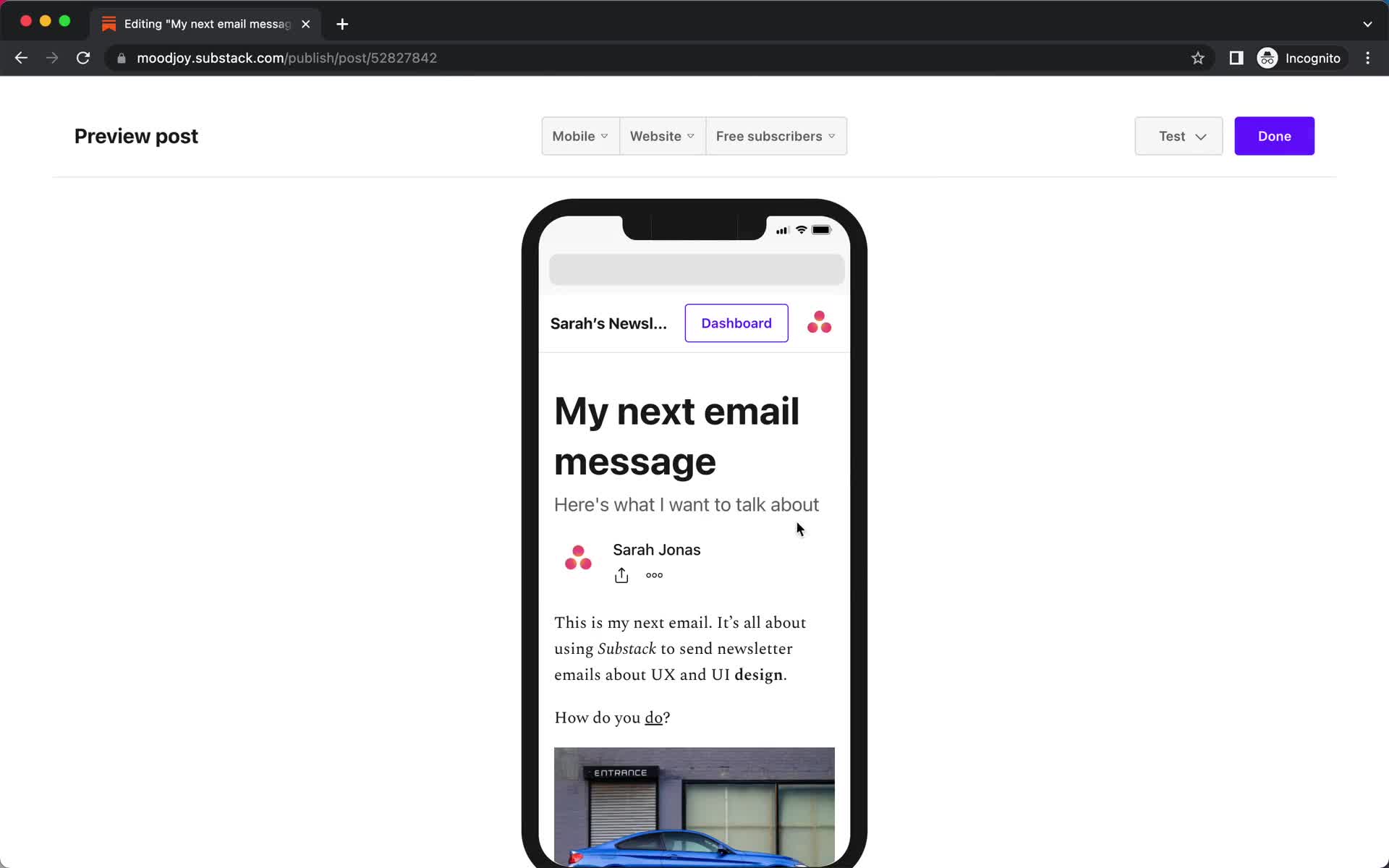Click the pink cluster icon top right
This screenshot has height=868, width=1389.
tap(818, 323)
